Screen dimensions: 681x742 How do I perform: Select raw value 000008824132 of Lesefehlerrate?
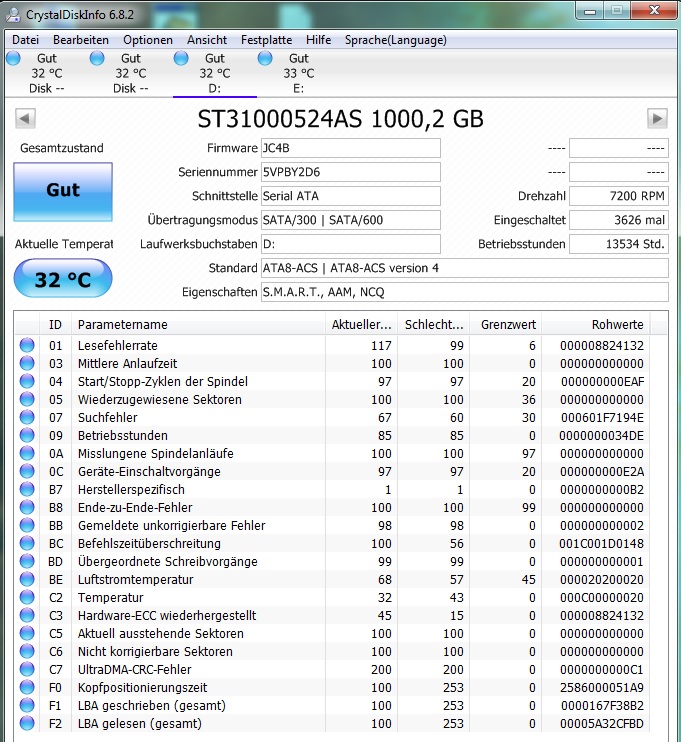coord(602,345)
